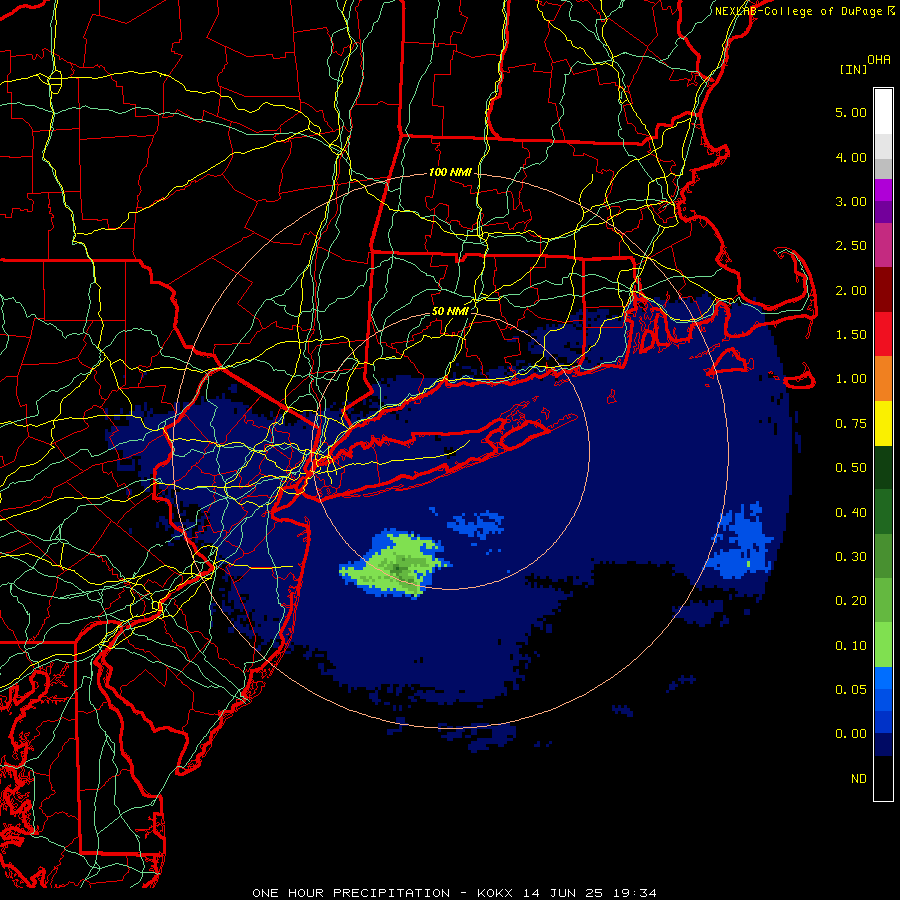Click the OHA product label
Image resolution: width=900 pixels, height=900 pixels.
pos(879,60)
